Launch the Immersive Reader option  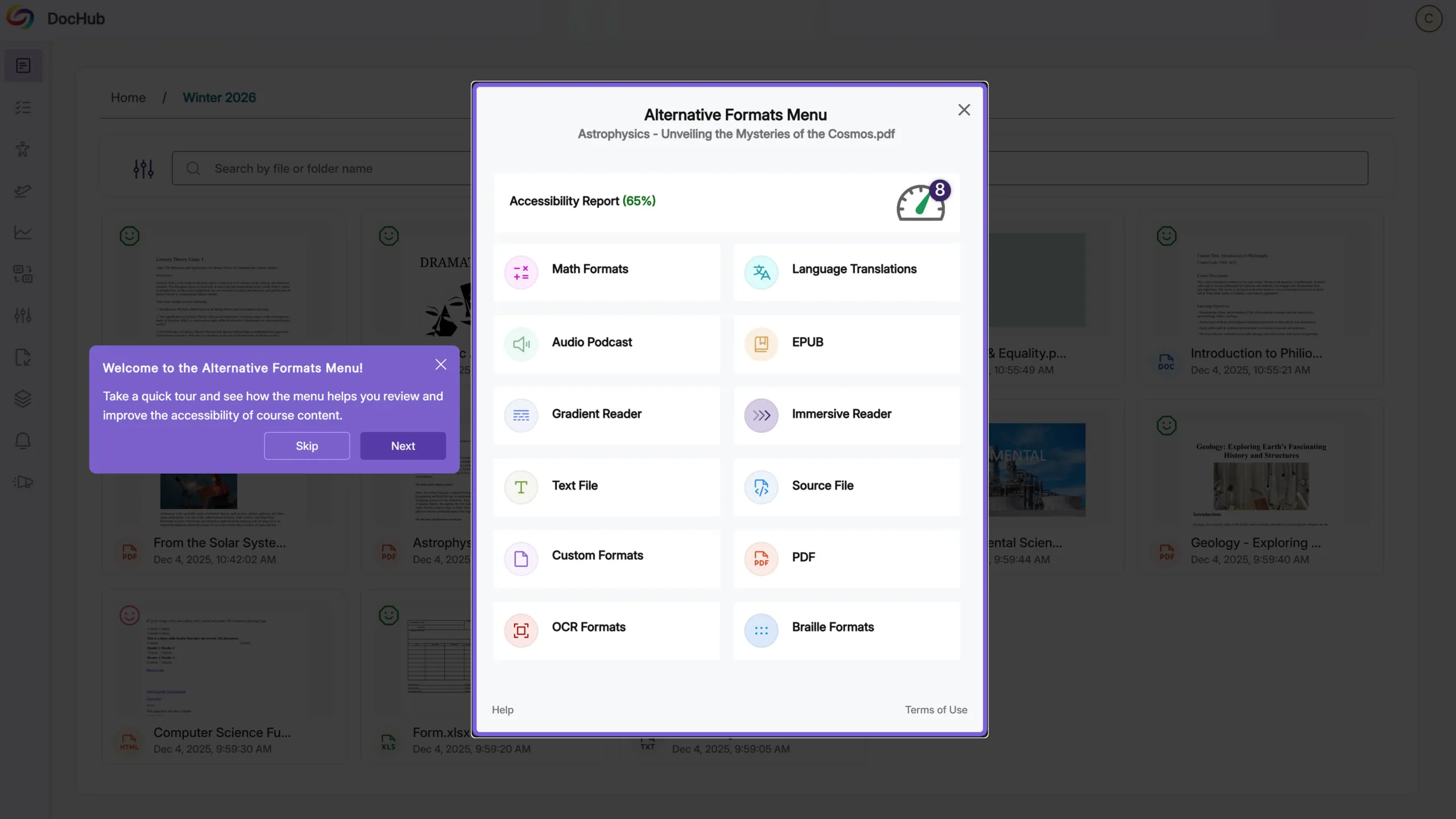[x=846, y=414]
